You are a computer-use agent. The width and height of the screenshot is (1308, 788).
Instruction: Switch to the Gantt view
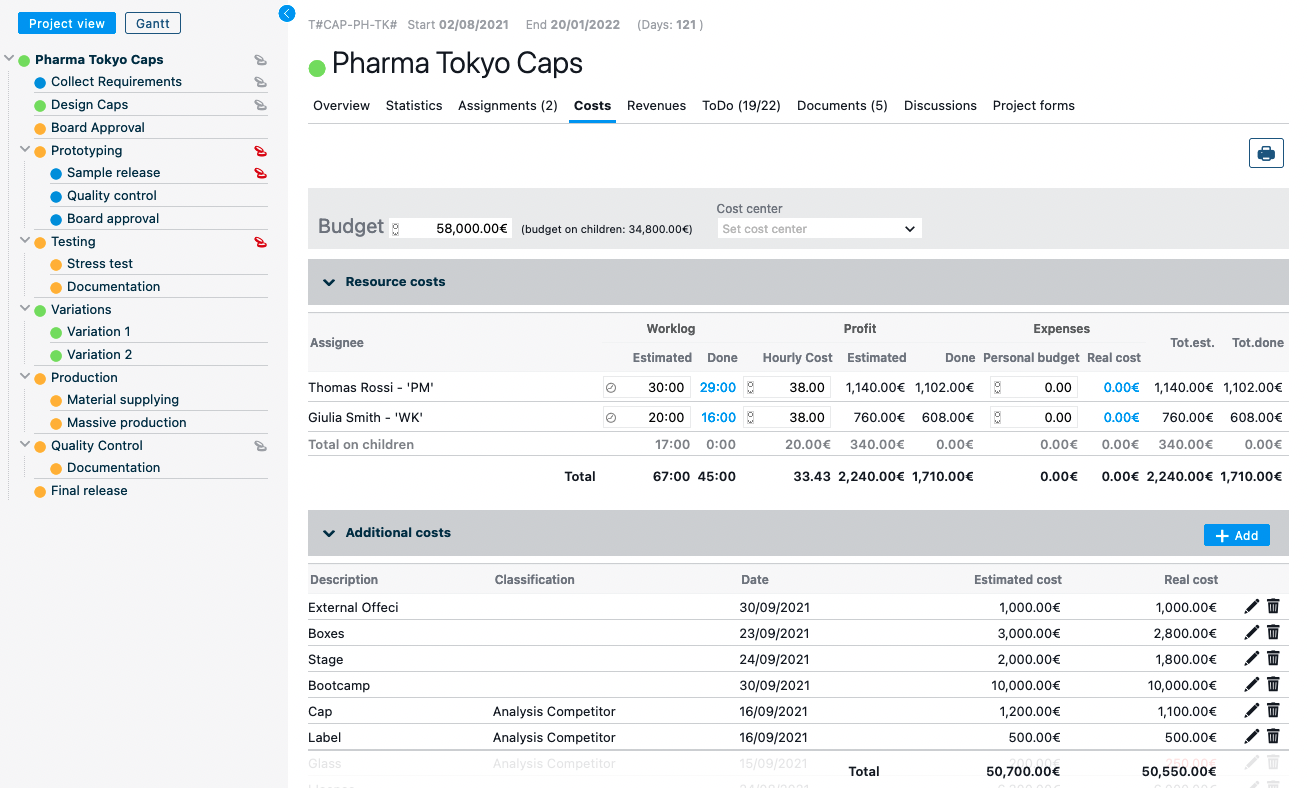point(152,24)
